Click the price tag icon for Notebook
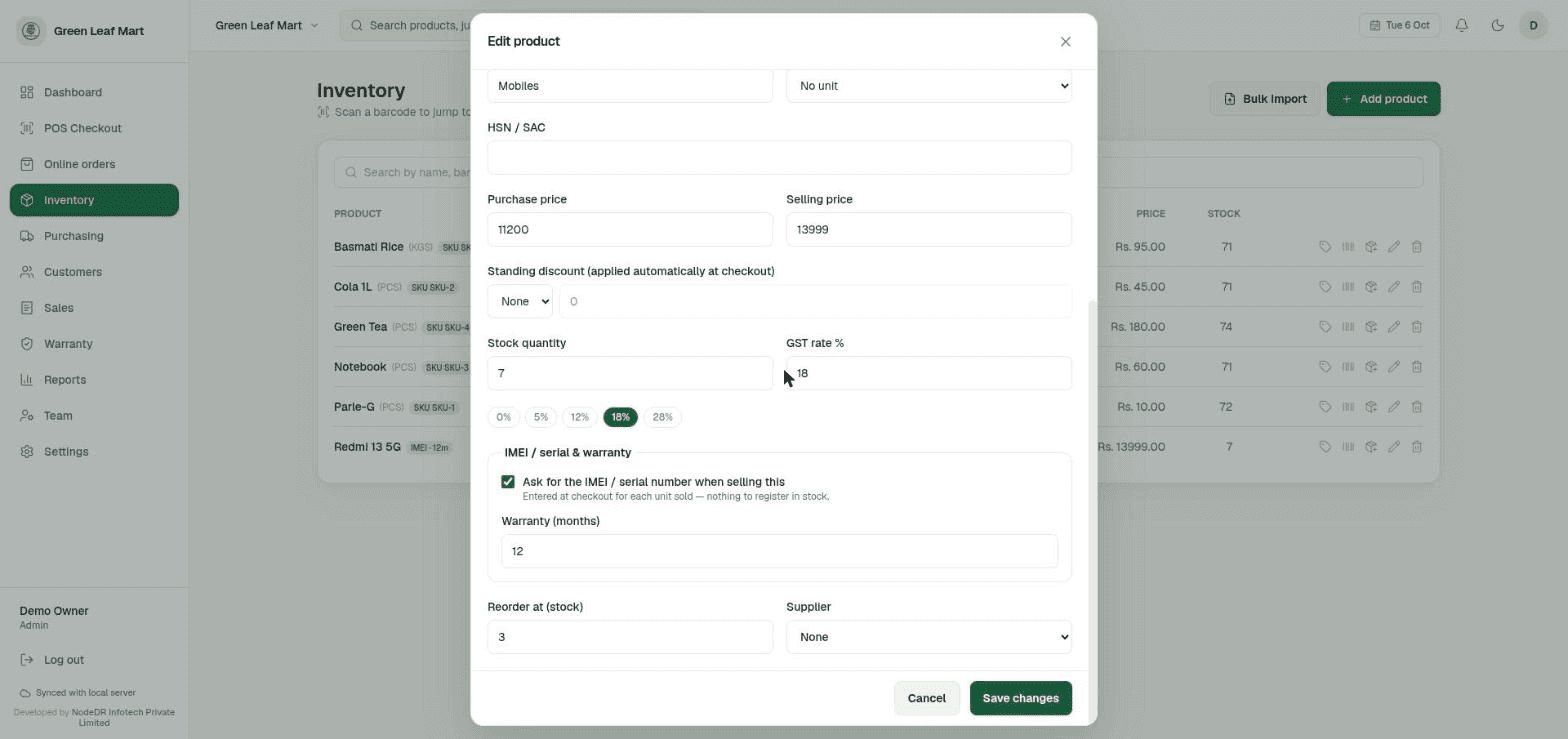 point(1325,367)
